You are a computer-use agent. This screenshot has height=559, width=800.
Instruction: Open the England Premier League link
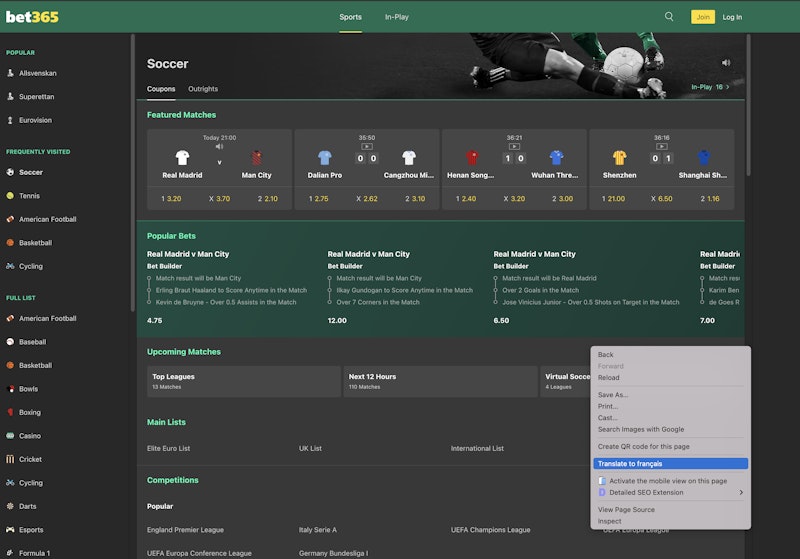185,529
